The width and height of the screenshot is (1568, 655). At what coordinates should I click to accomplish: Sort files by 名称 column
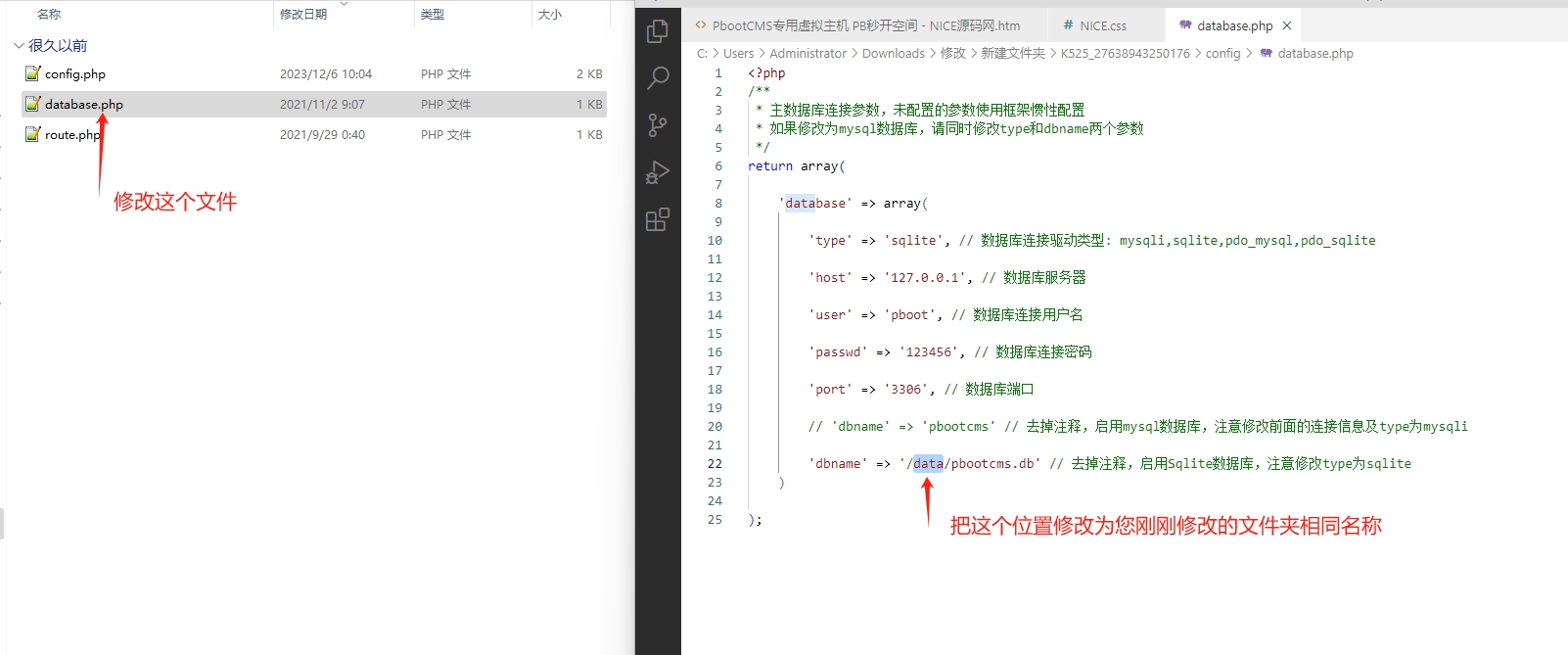[49, 15]
